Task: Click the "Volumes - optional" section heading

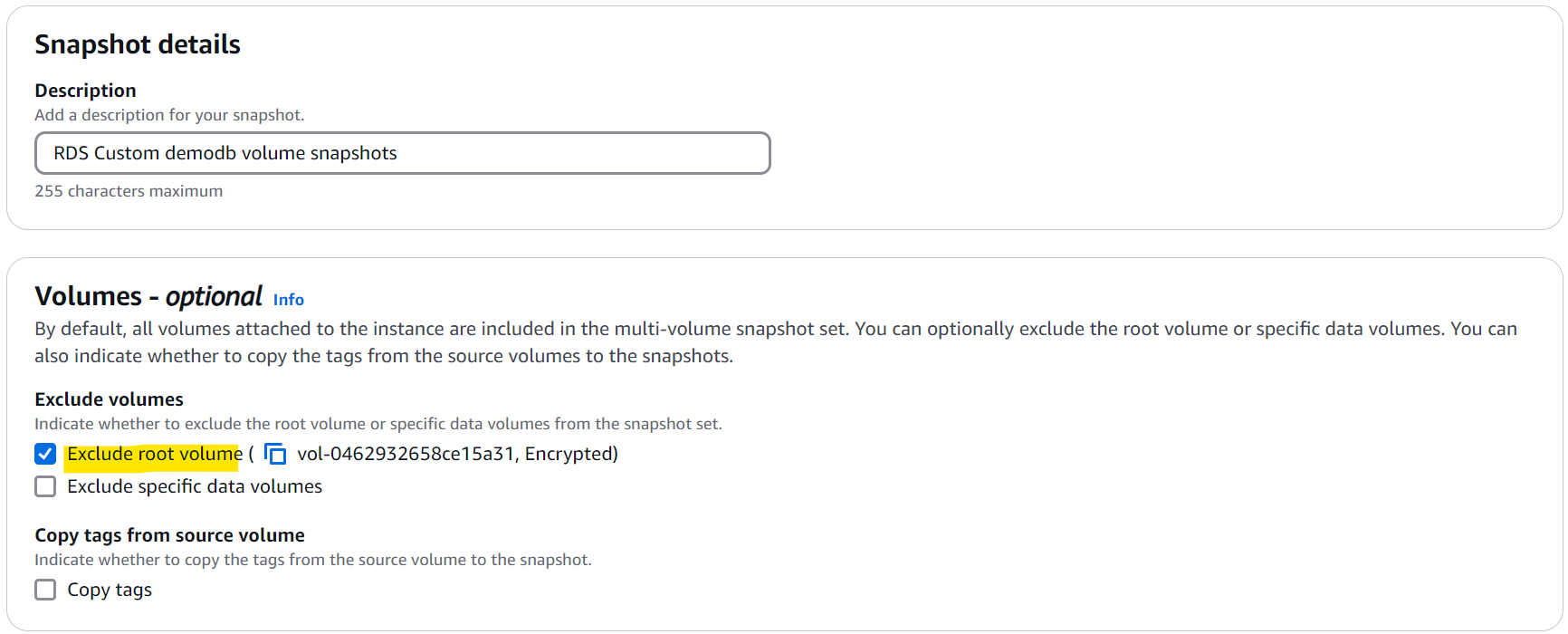Action: (x=148, y=296)
